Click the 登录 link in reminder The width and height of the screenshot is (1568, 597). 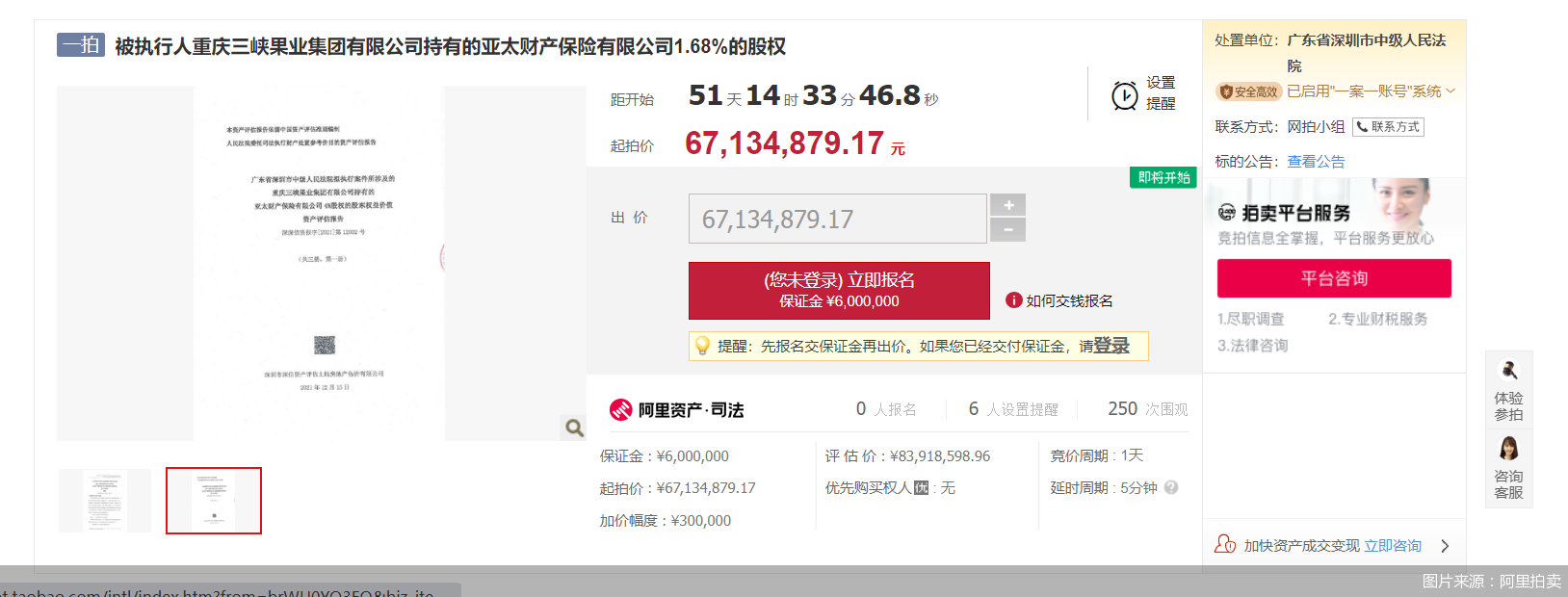[x=1111, y=346]
